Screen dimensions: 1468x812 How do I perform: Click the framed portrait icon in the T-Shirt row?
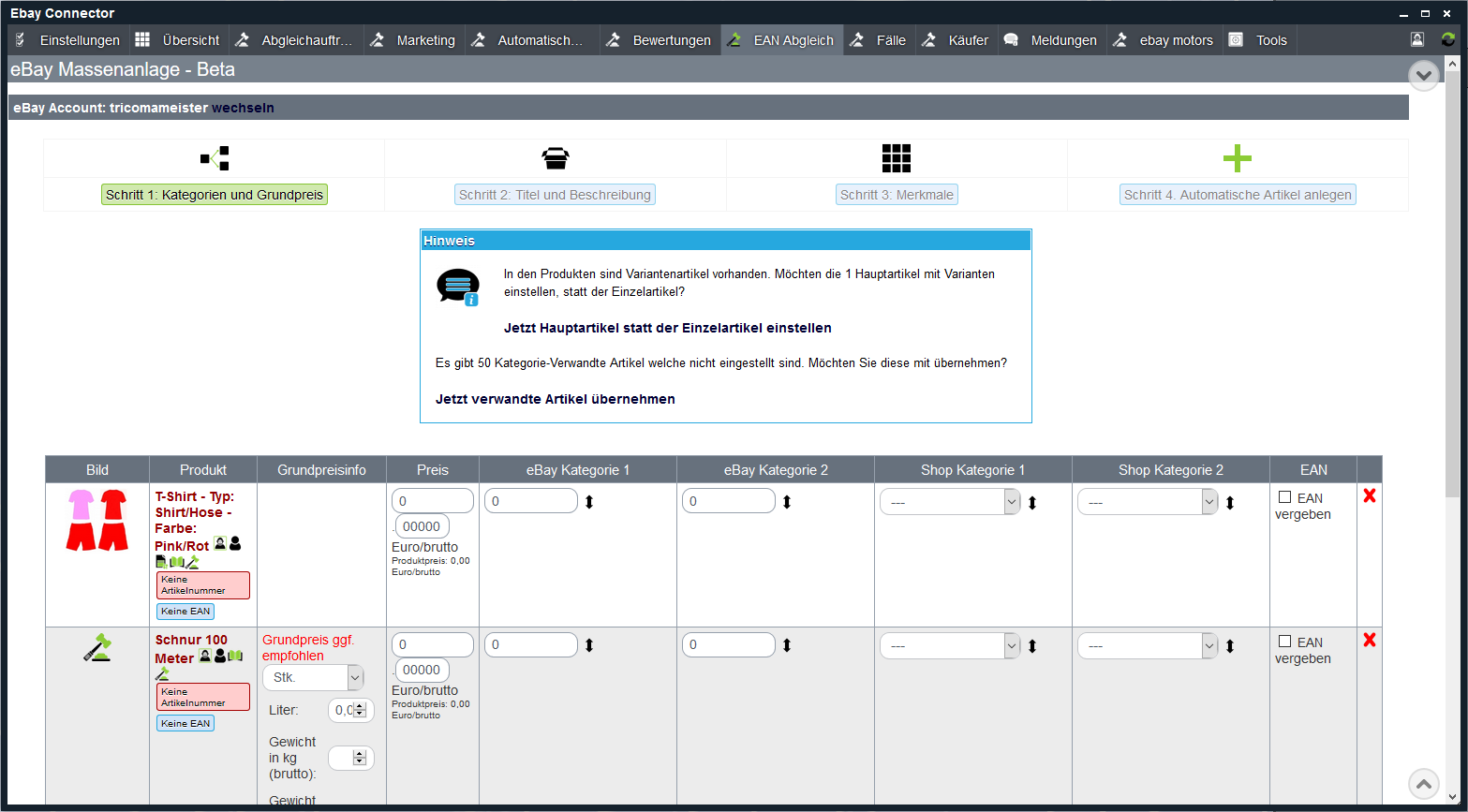point(220,542)
